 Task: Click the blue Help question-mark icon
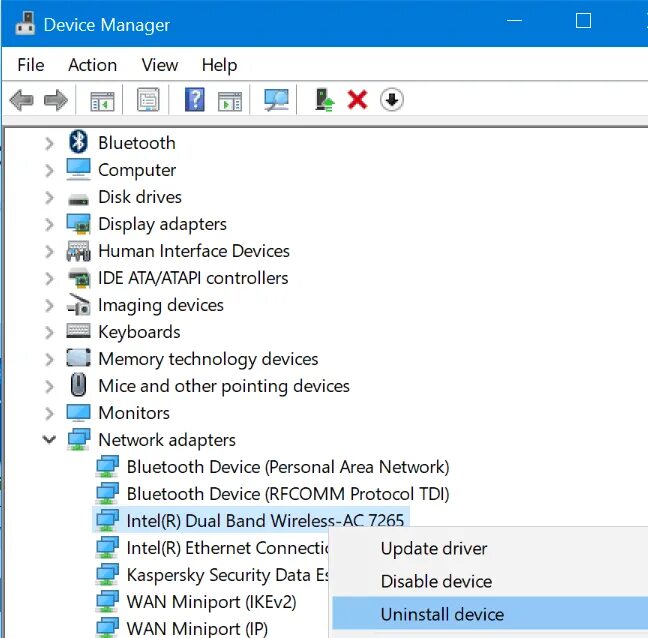pos(195,100)
